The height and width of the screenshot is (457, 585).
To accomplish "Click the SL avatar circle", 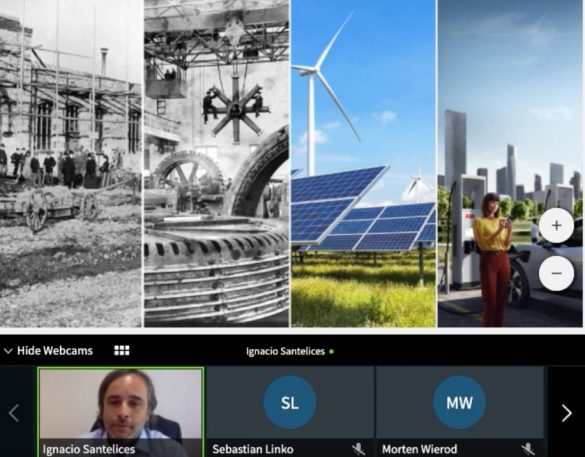I will (290, 402).
